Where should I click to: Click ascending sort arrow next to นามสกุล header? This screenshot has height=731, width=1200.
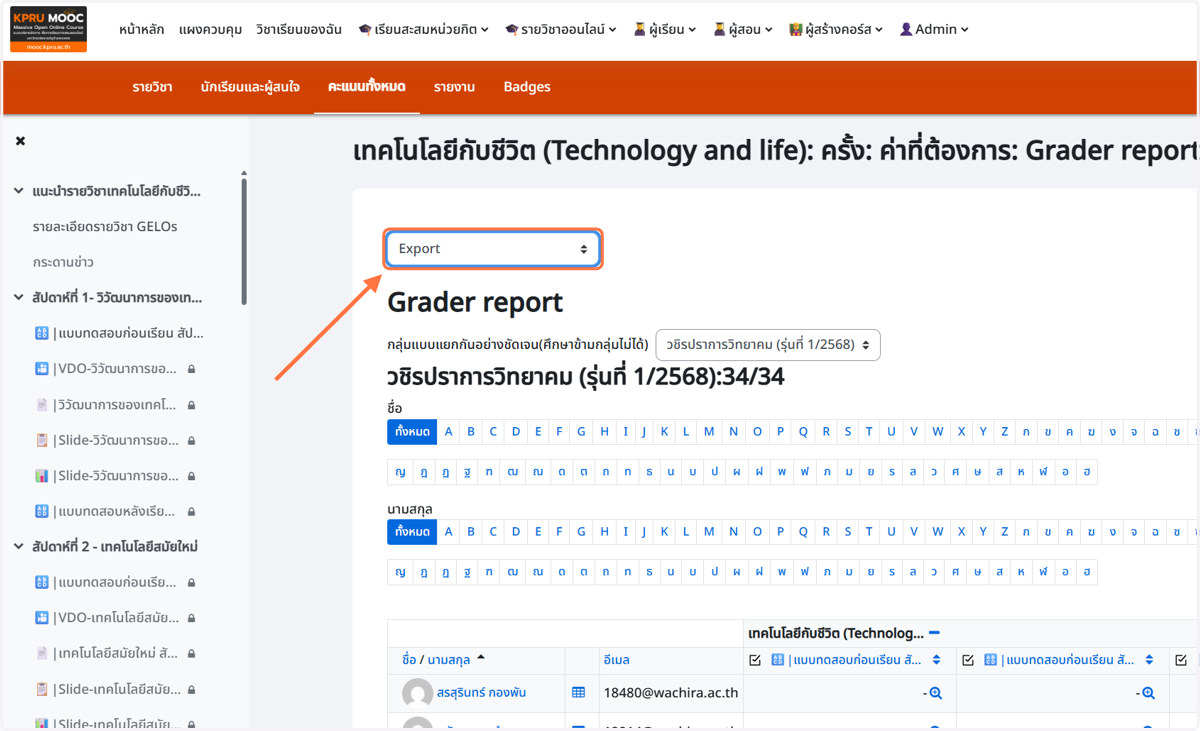tap(481, 658)
